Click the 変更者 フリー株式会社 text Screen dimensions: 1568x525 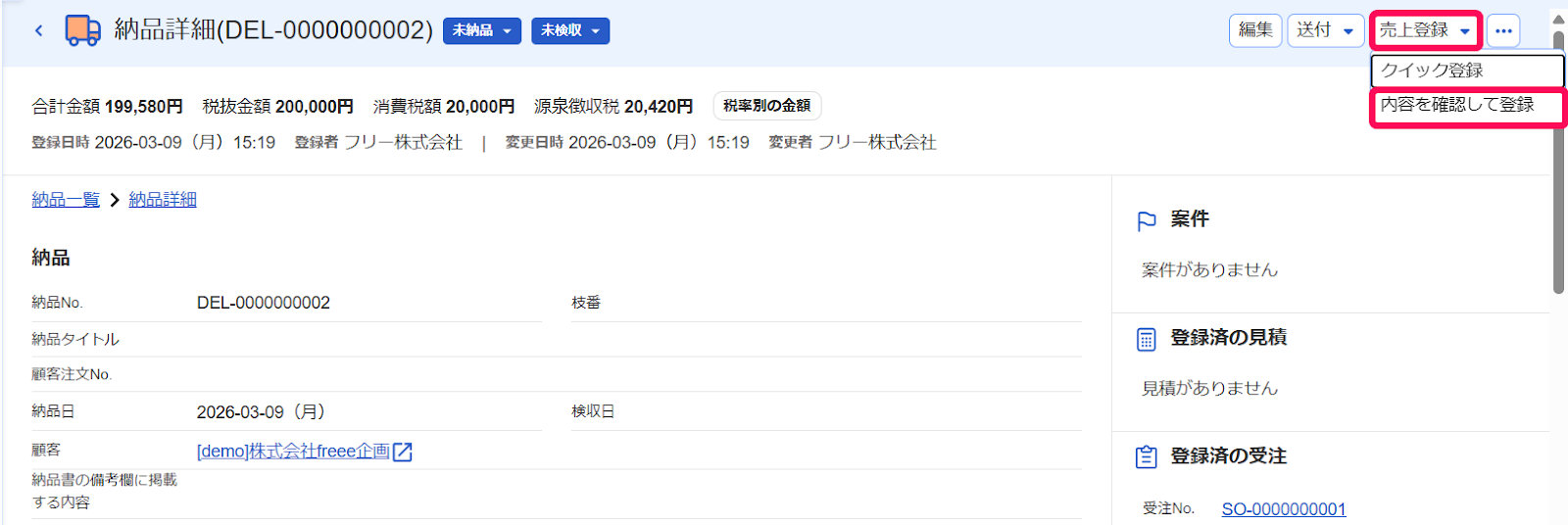[x=853, y=143]
